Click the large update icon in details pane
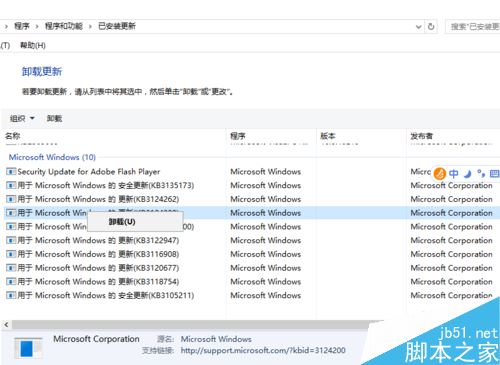 (28, 348)
